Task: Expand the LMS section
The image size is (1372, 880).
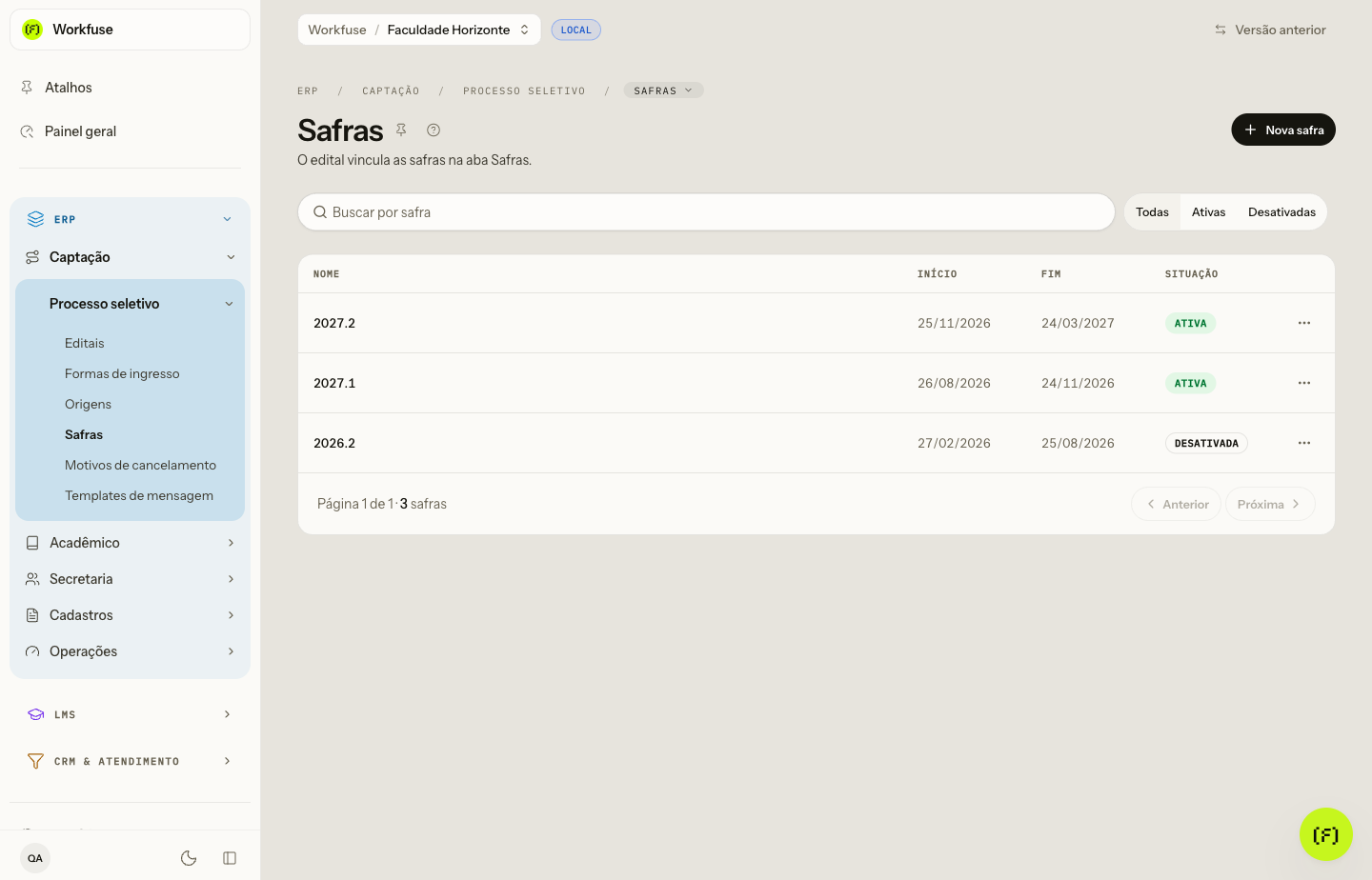Action: pos(130,714)
